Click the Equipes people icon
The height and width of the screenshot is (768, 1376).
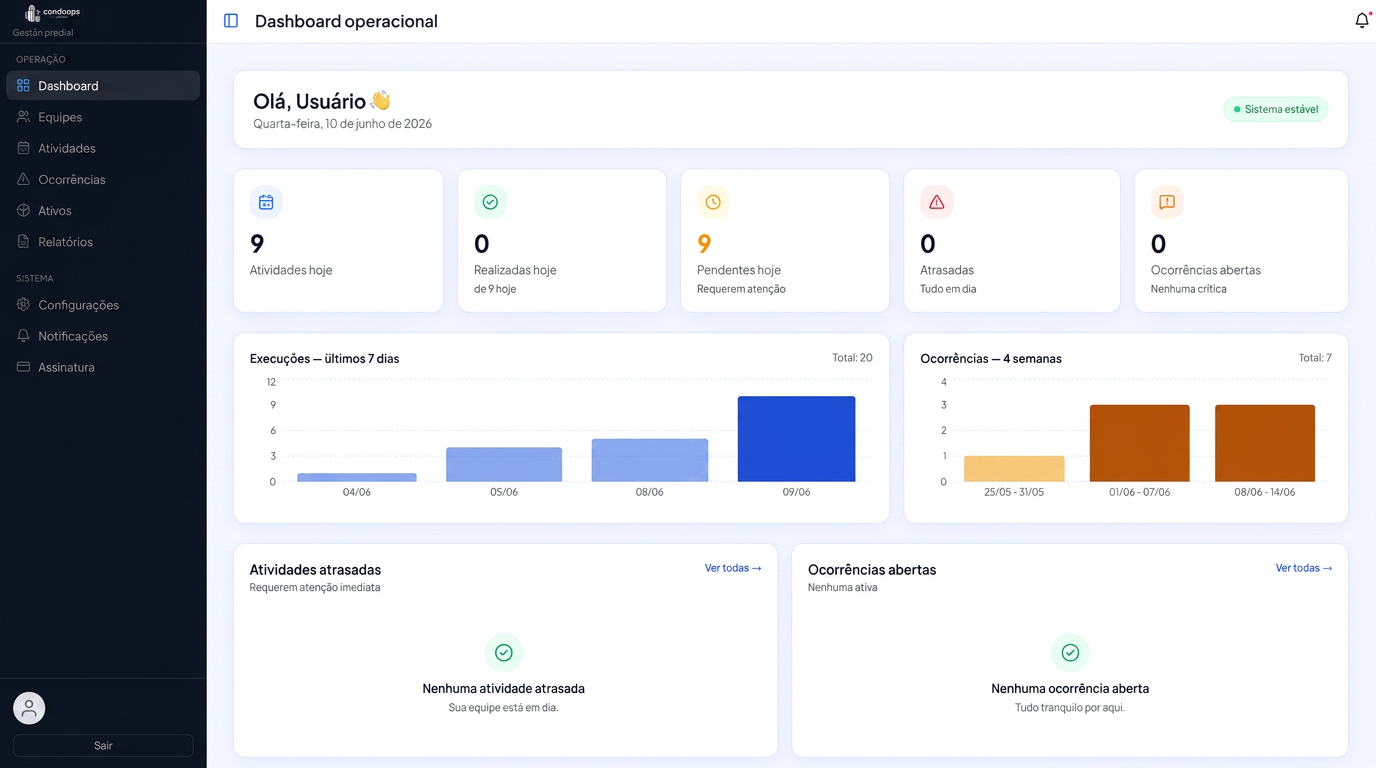pos(23,117)
